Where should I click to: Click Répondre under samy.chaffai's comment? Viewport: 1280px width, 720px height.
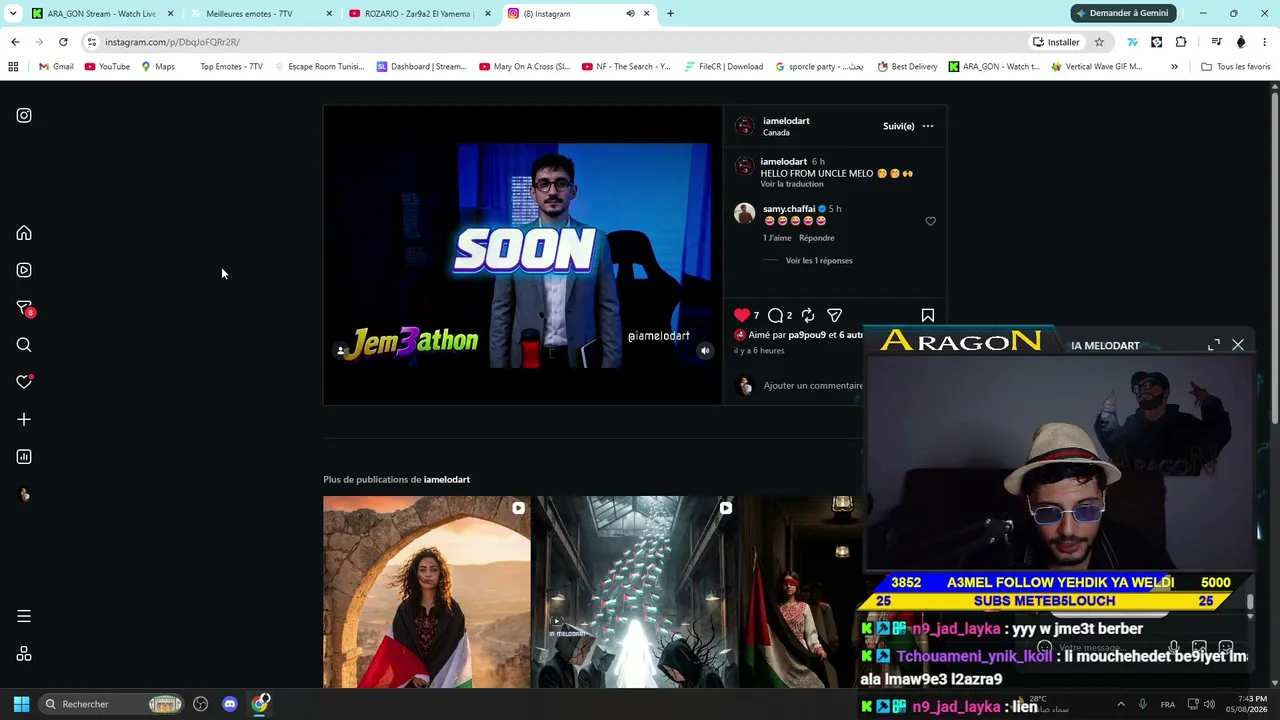point(817,238)
